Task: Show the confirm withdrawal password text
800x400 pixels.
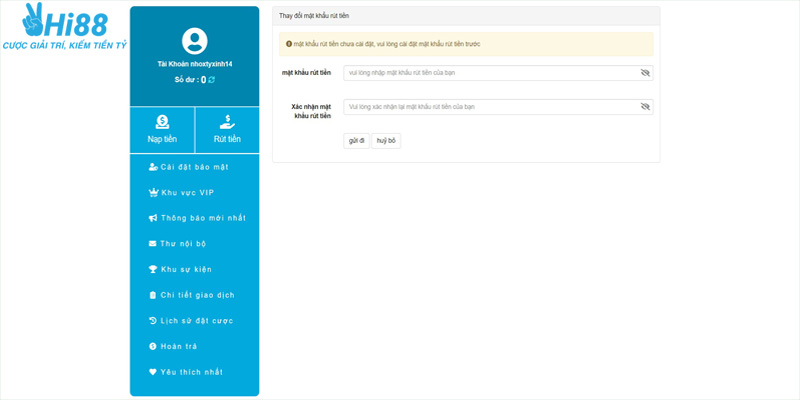Action: (645, 106)
